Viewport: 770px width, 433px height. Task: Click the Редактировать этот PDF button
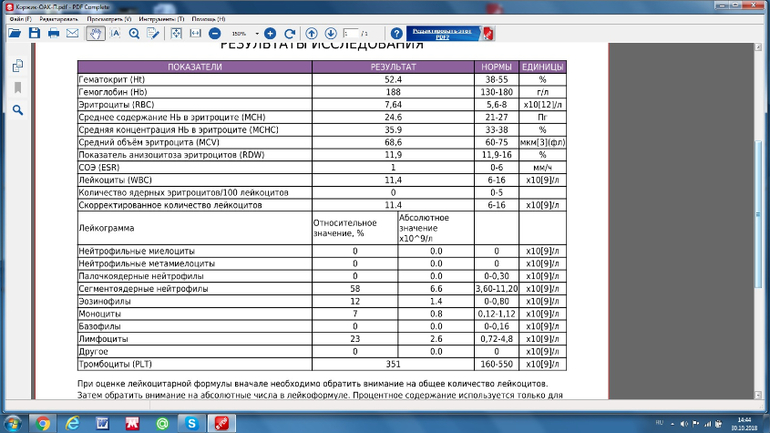coord(441,33)
